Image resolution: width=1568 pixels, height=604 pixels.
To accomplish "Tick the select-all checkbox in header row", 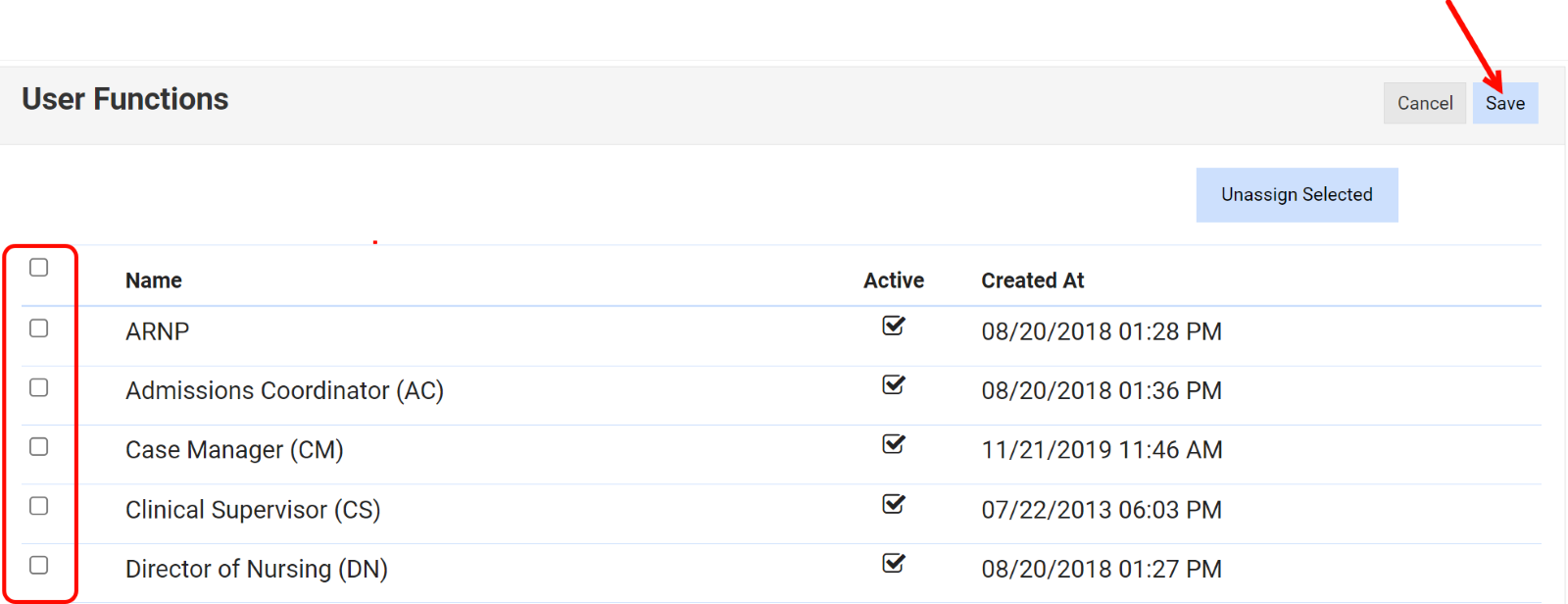I will tap(39, 268).
